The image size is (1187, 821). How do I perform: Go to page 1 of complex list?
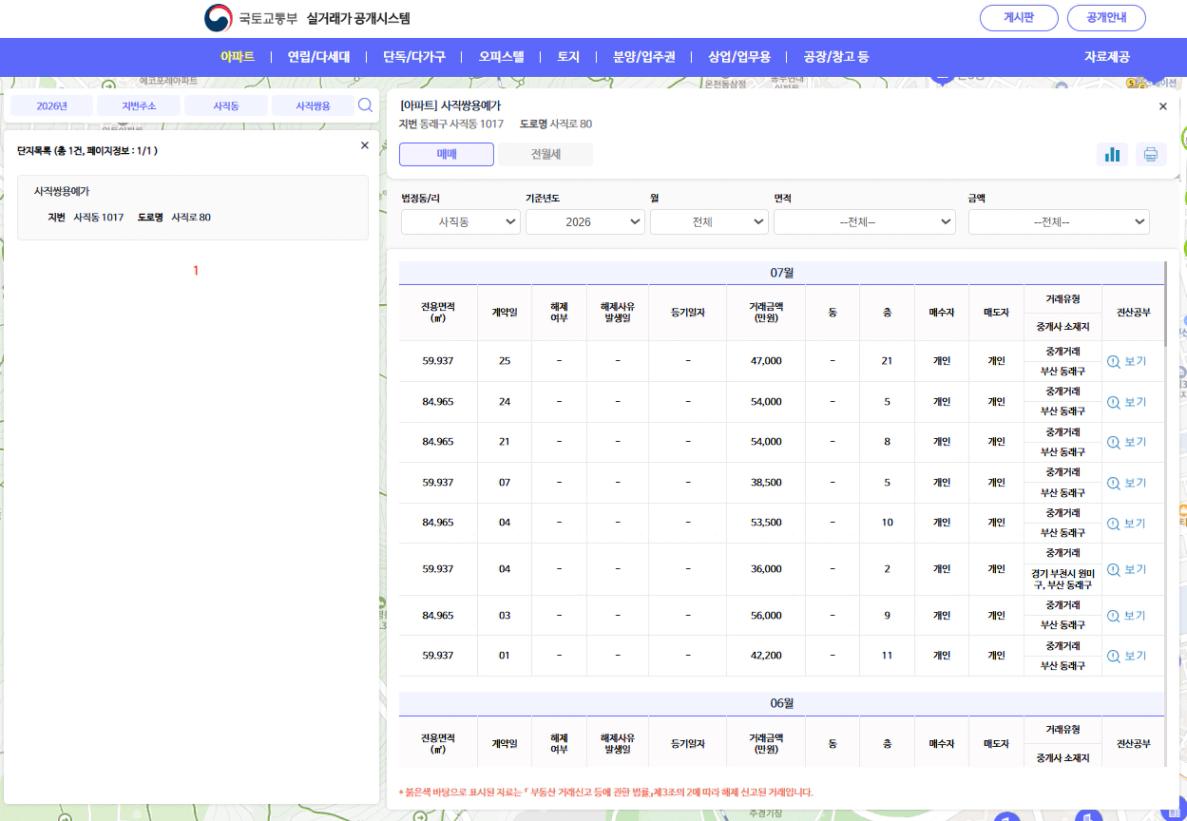195,270
